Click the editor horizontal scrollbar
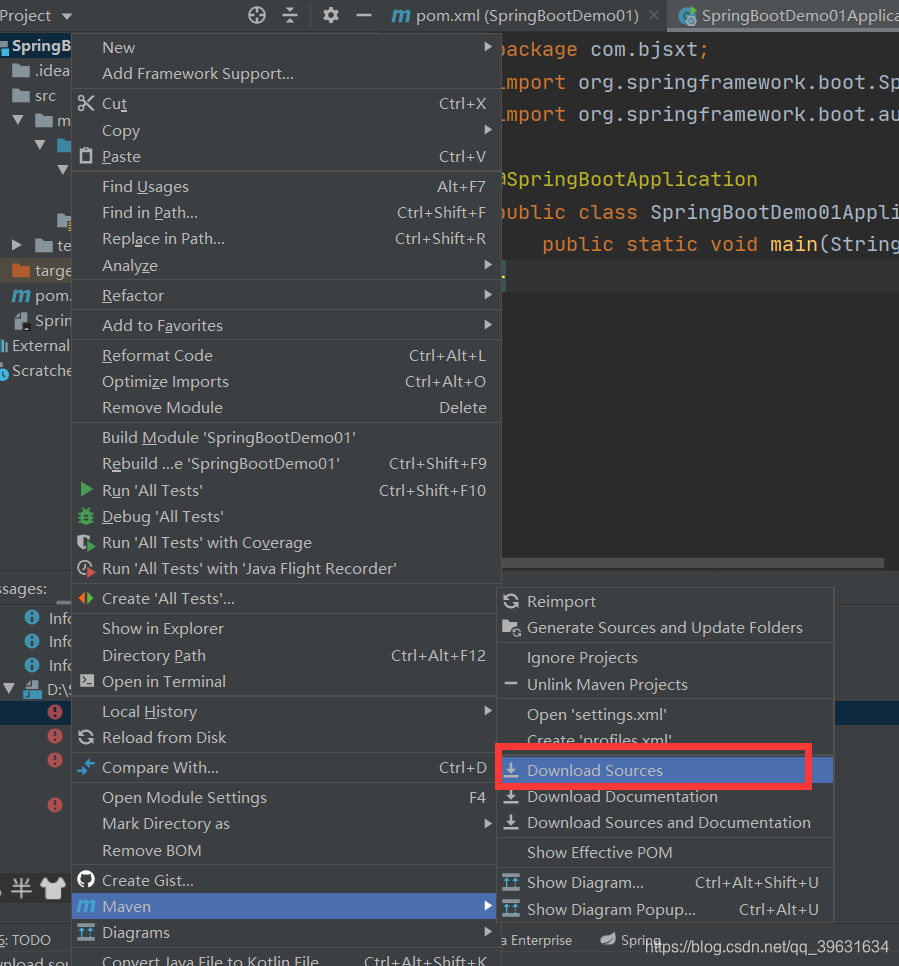This screenshot has height=966, width=899. pos(693,562)
